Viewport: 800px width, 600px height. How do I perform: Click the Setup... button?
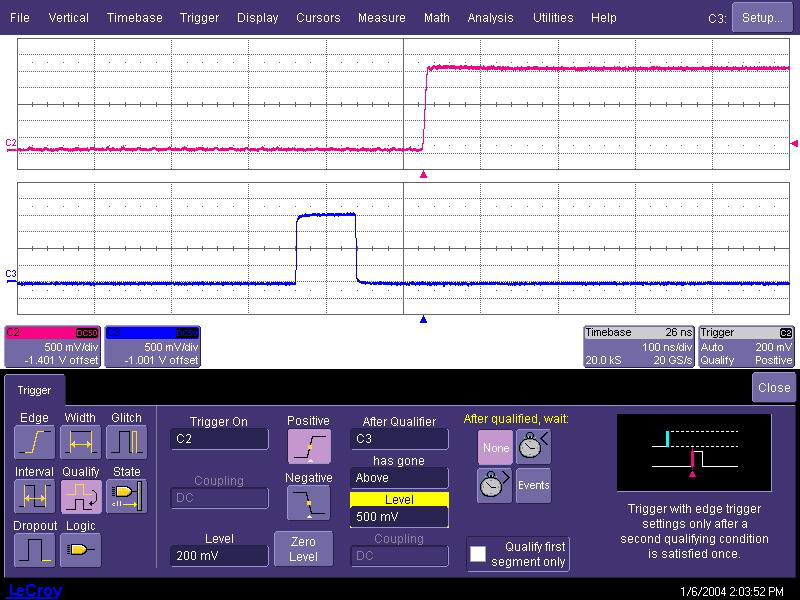762,18
